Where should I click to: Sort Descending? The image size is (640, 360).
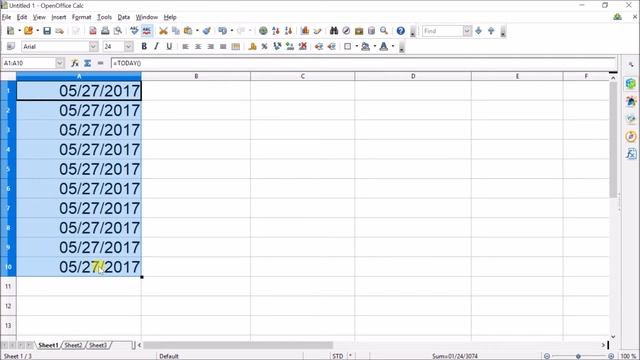288,31
